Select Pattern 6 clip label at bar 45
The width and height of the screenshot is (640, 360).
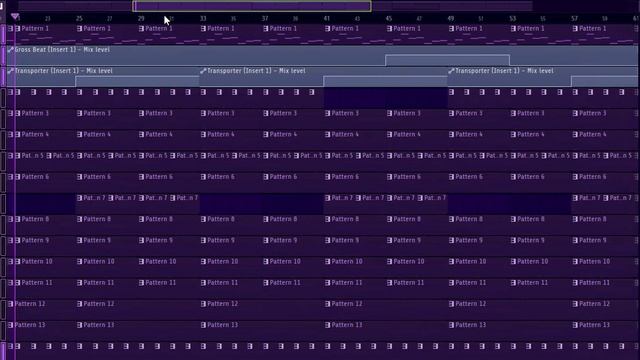click(x=407, y=177)
